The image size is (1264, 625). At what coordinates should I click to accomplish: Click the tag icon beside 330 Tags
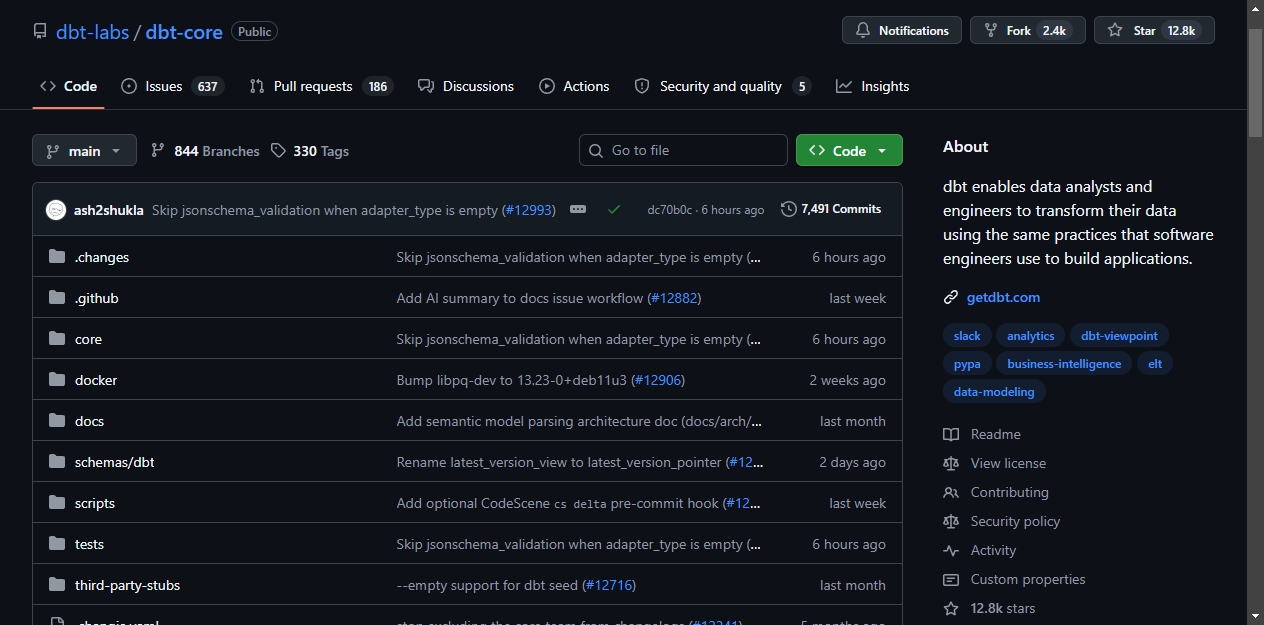(x=278, y=151)
